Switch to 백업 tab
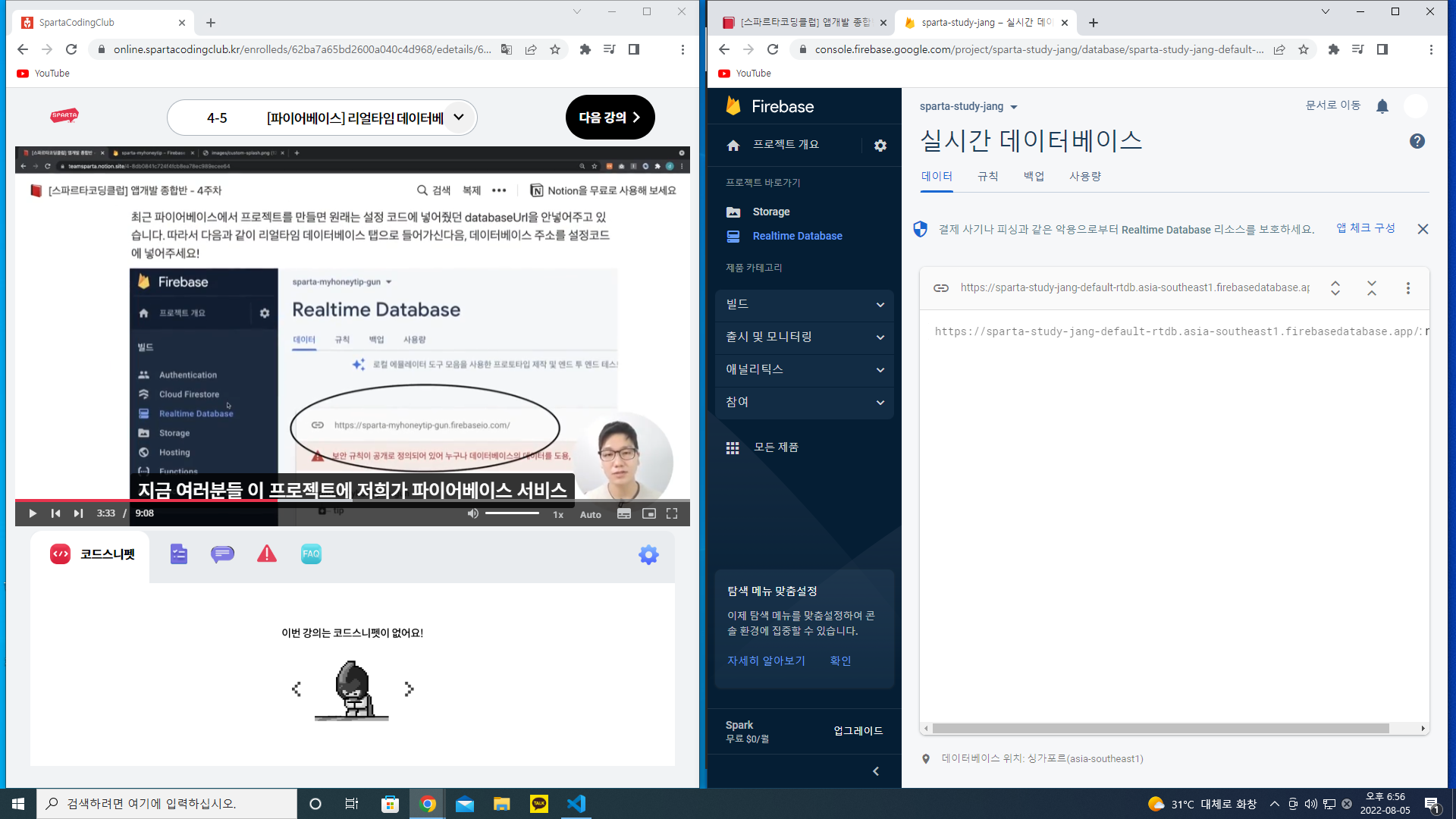Image resolution: width=1456 pixels, height=819 pixels. 1034,177
